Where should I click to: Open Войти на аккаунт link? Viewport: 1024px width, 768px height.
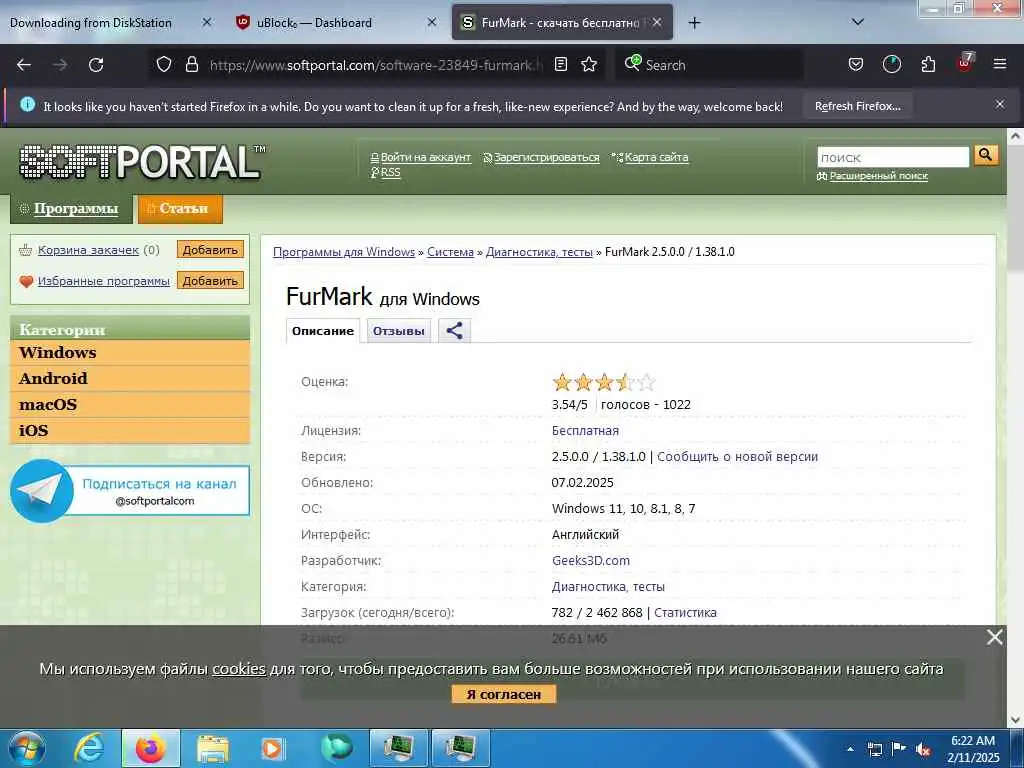point(425,157)
